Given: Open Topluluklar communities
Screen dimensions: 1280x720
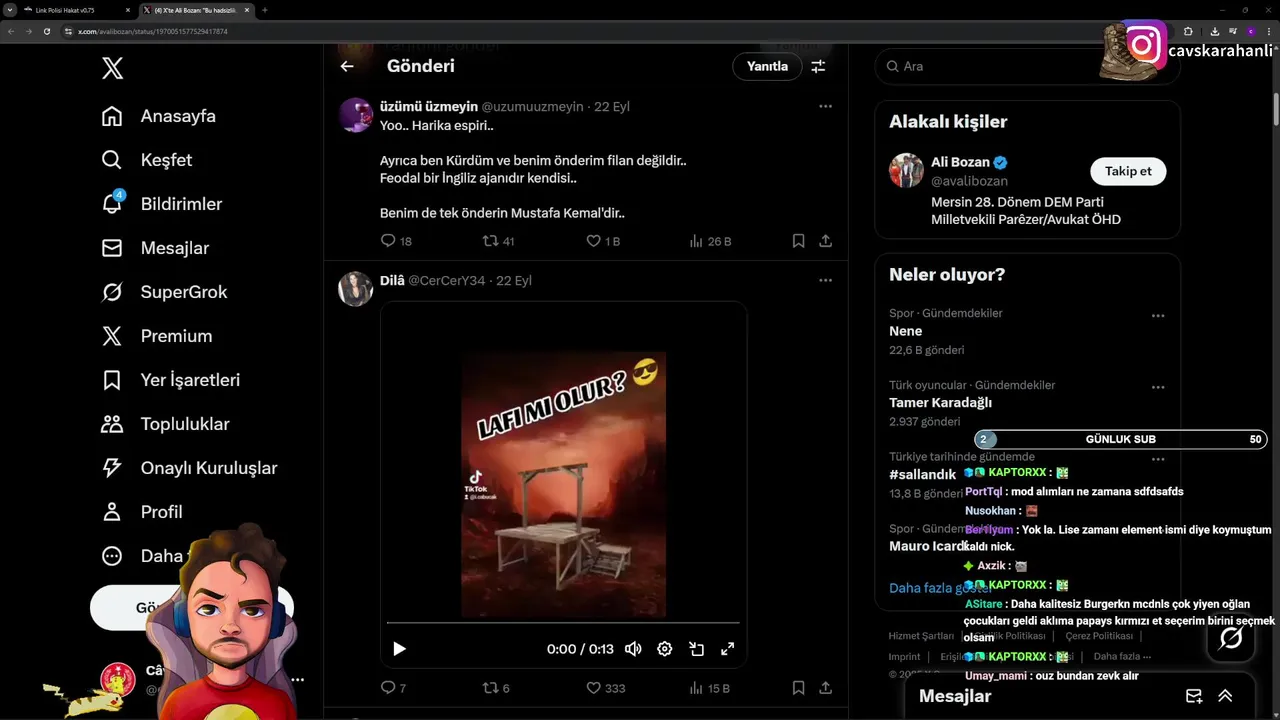Looking at the screenshot, I should tap(165, 424).
